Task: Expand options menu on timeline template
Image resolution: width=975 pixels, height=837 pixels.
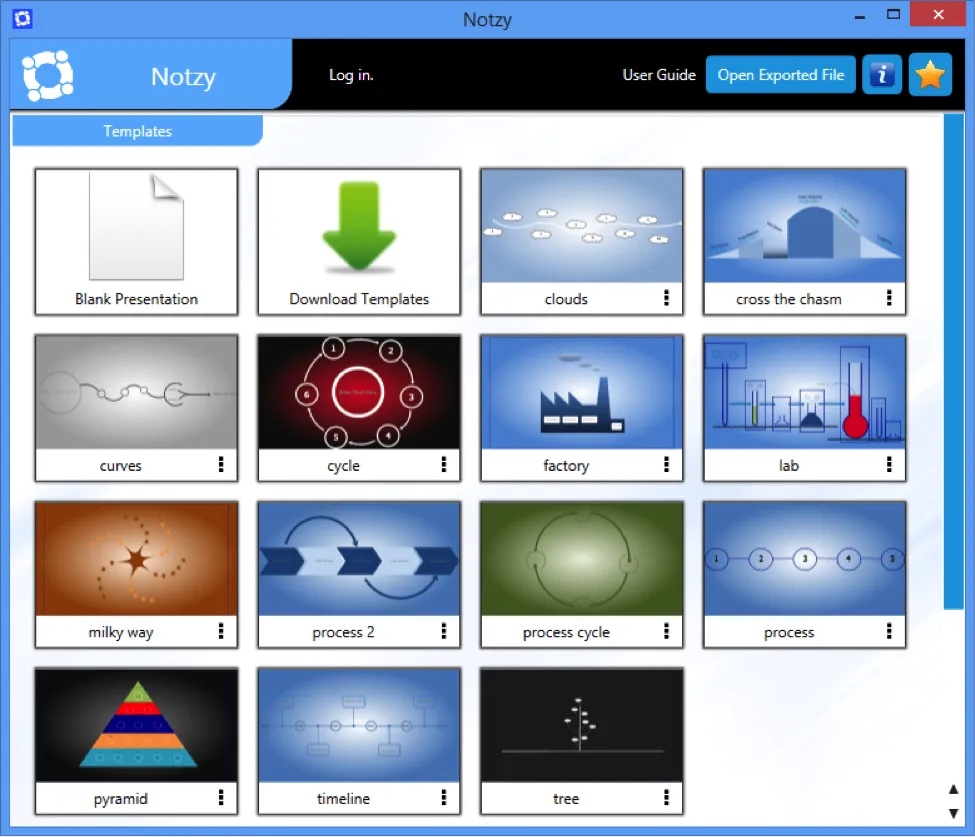Action: pos(443,798)
